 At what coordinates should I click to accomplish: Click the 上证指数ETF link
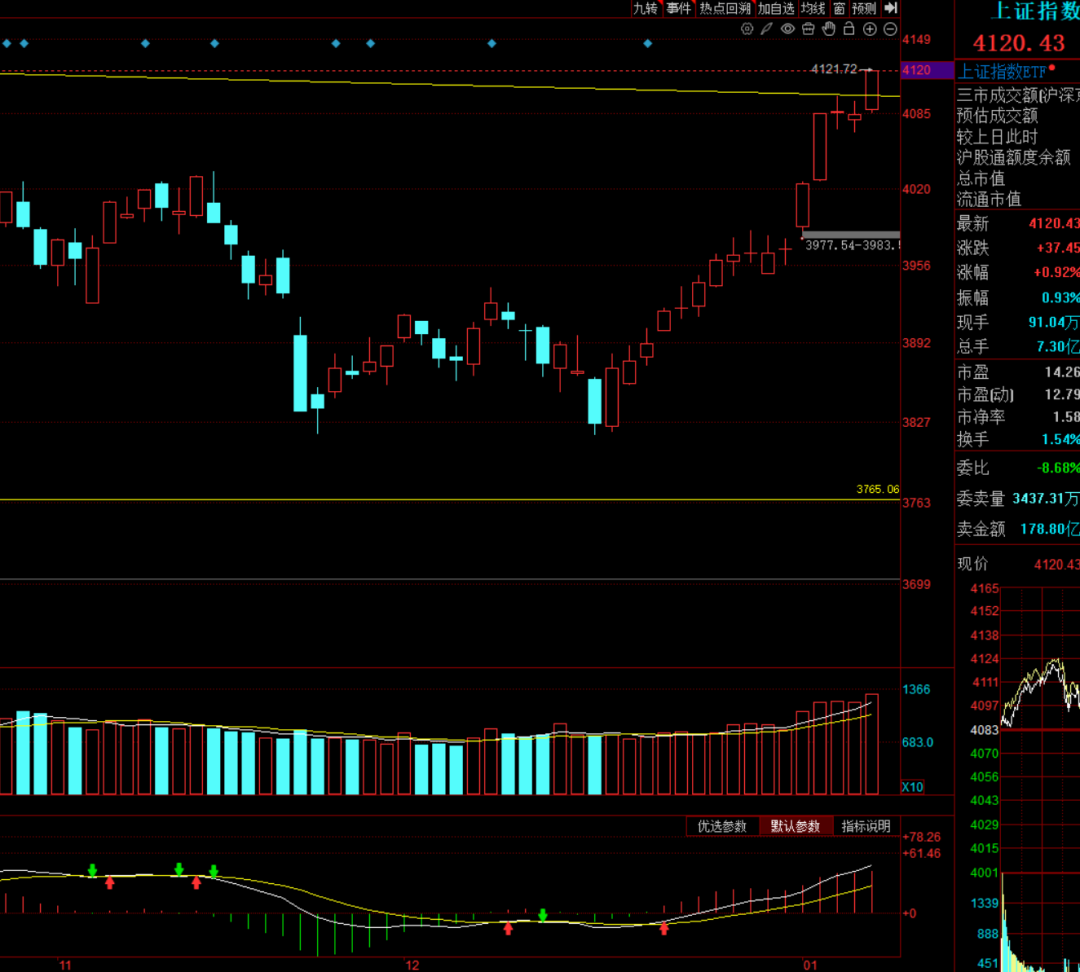[1002, 71]
